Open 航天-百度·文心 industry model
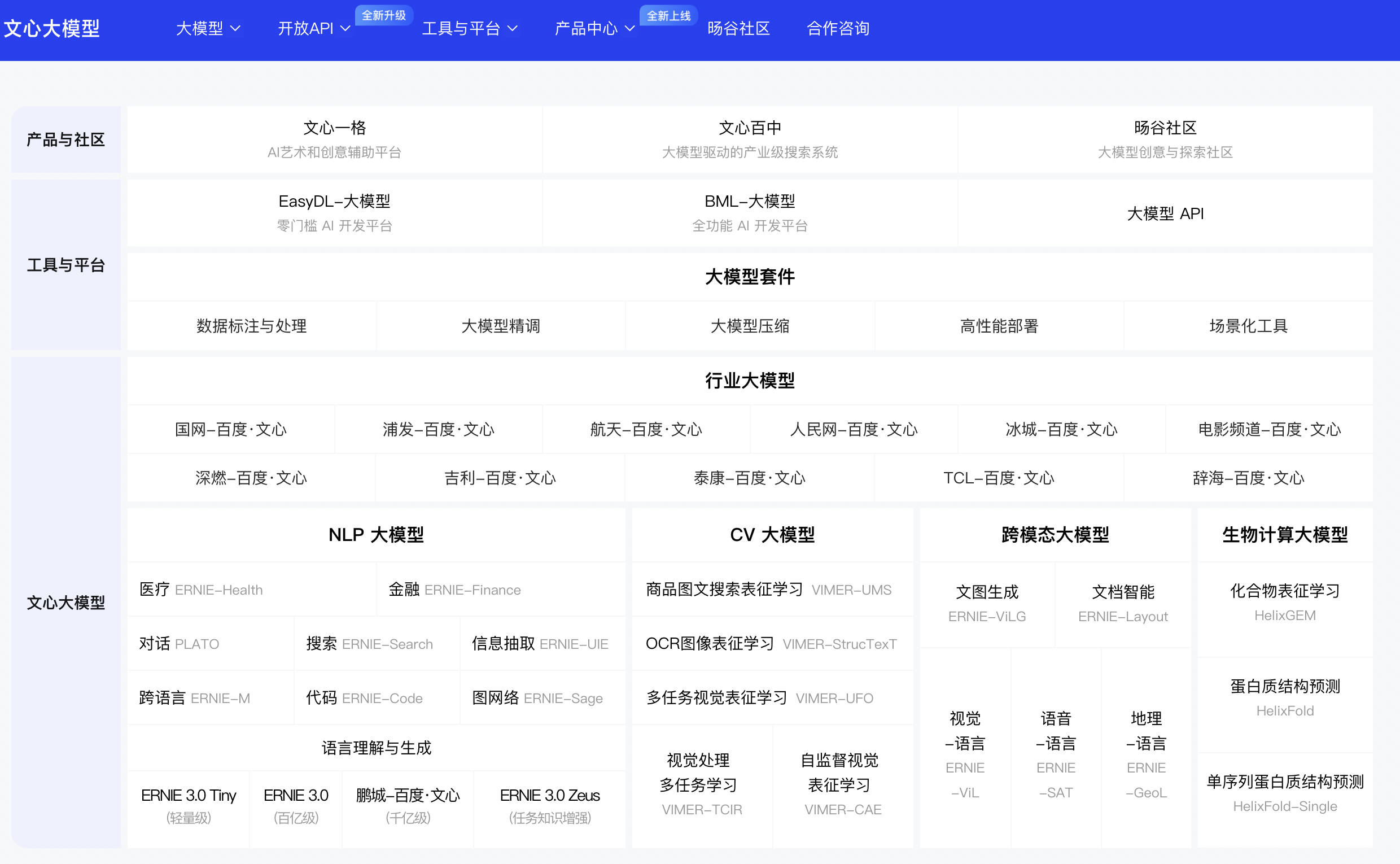The width and height of the screenshot is (1400, 864). [646, 429]
